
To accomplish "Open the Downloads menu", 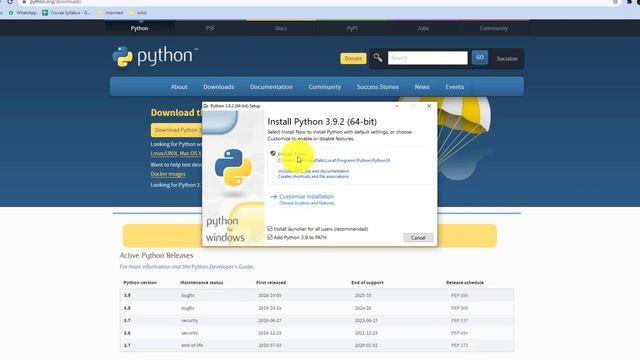I will point(219,87).
